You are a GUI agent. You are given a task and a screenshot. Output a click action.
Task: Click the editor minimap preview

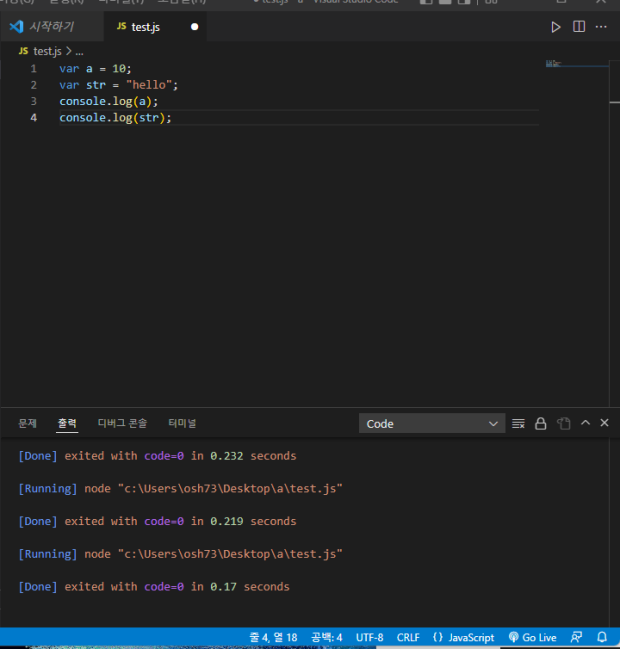(577, 64)
